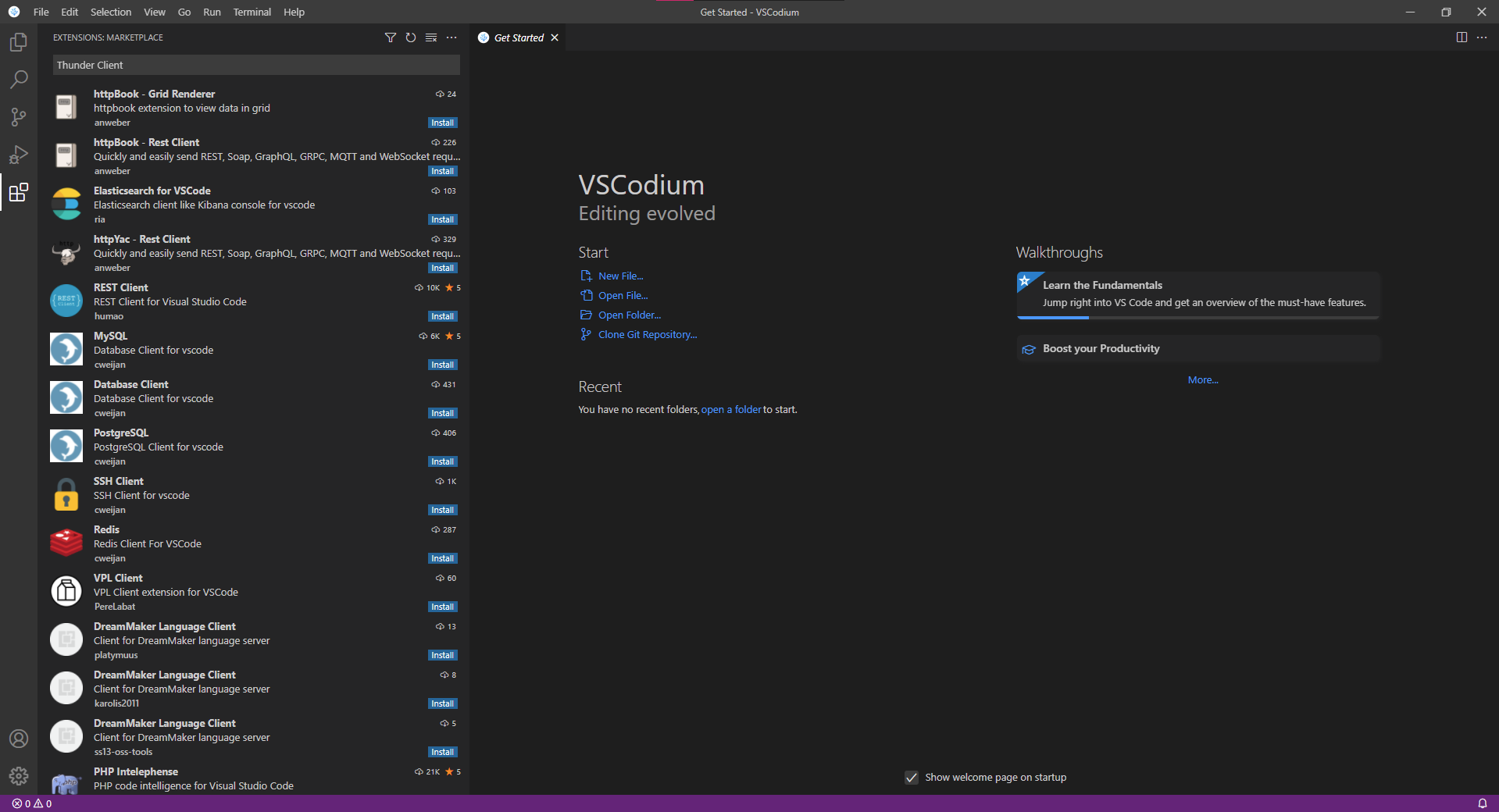Split the editor to the right

click(x=1462, y=37)
